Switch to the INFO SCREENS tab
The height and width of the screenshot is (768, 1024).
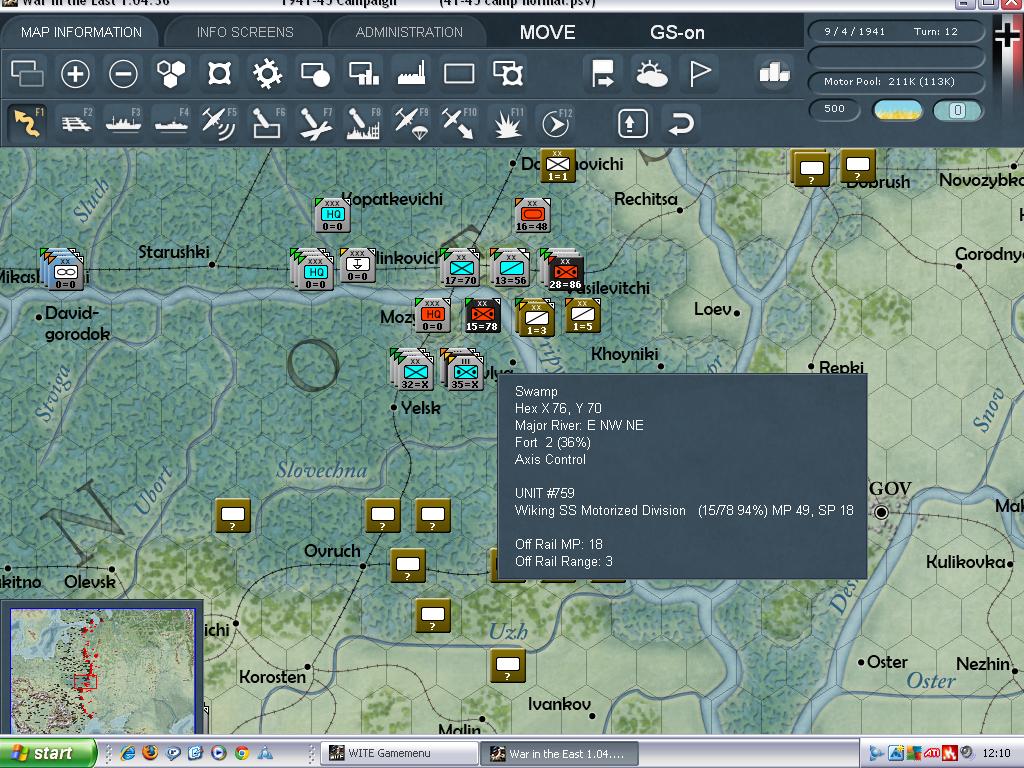click(x=245, y=32)
